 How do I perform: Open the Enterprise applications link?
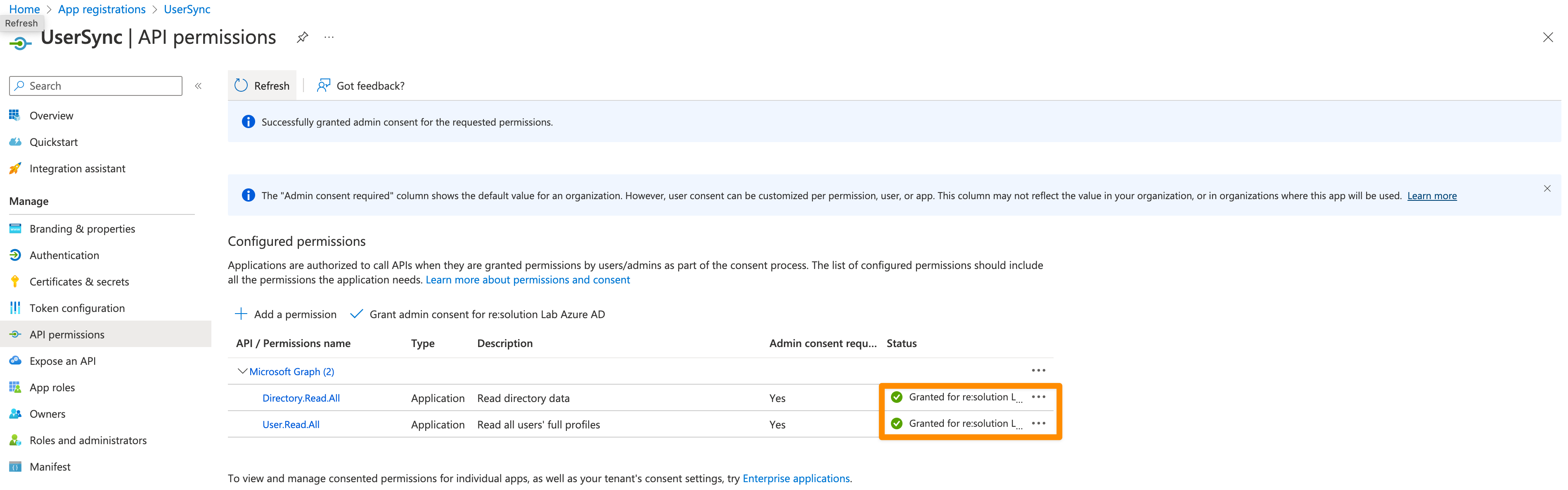tap(796, 478)
